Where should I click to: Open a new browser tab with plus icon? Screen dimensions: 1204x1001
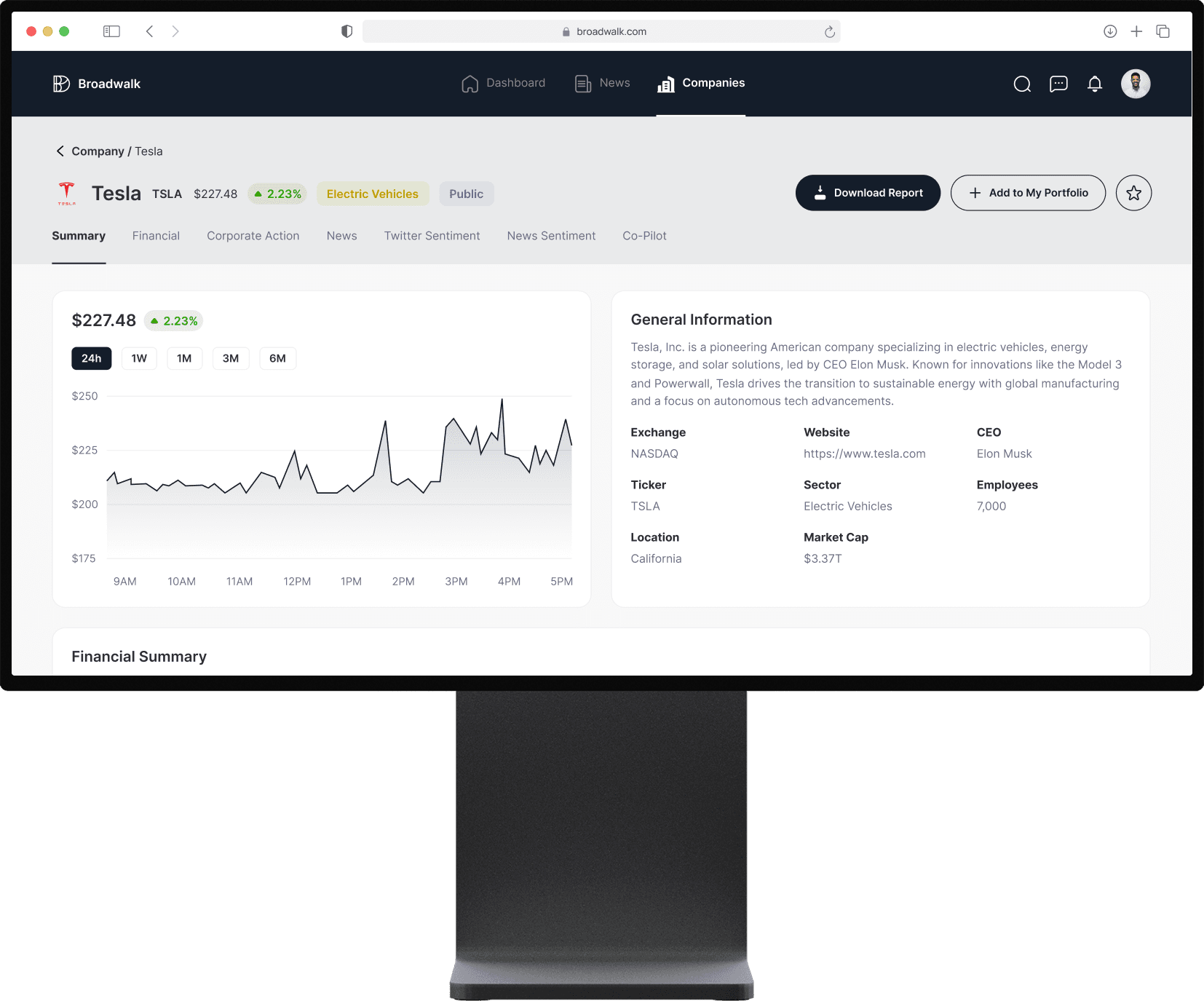(1136, 31)
